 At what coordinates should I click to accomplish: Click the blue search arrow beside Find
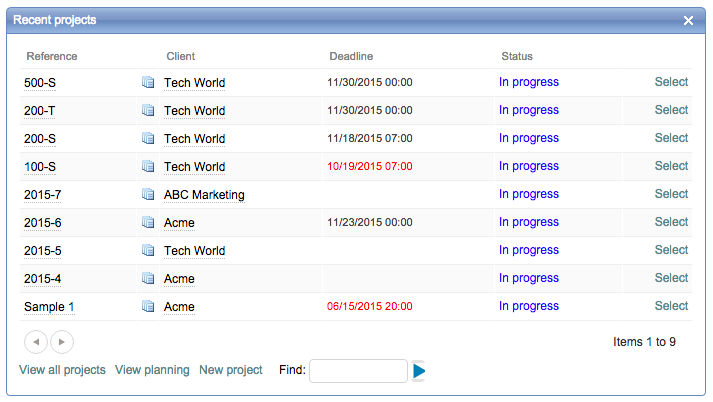[x=419, y=371]
